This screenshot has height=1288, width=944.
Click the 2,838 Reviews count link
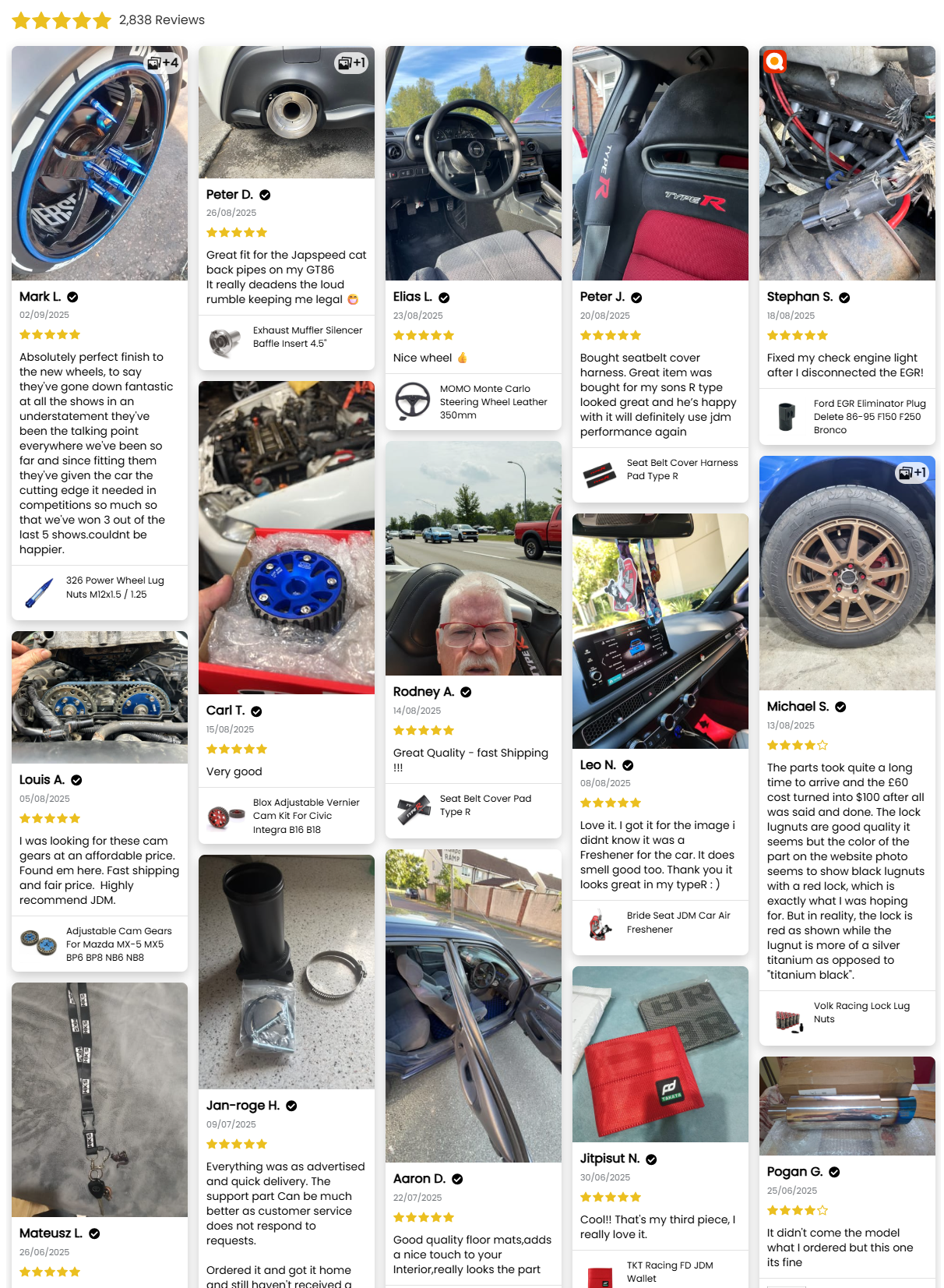162,20
